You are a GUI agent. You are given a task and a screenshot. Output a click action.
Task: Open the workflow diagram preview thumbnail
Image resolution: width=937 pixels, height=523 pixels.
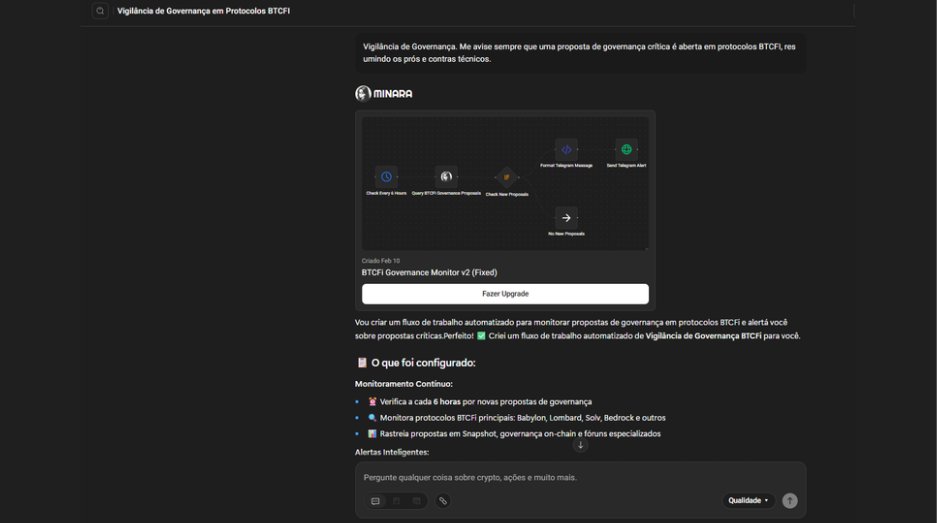[x=505, y=183]
